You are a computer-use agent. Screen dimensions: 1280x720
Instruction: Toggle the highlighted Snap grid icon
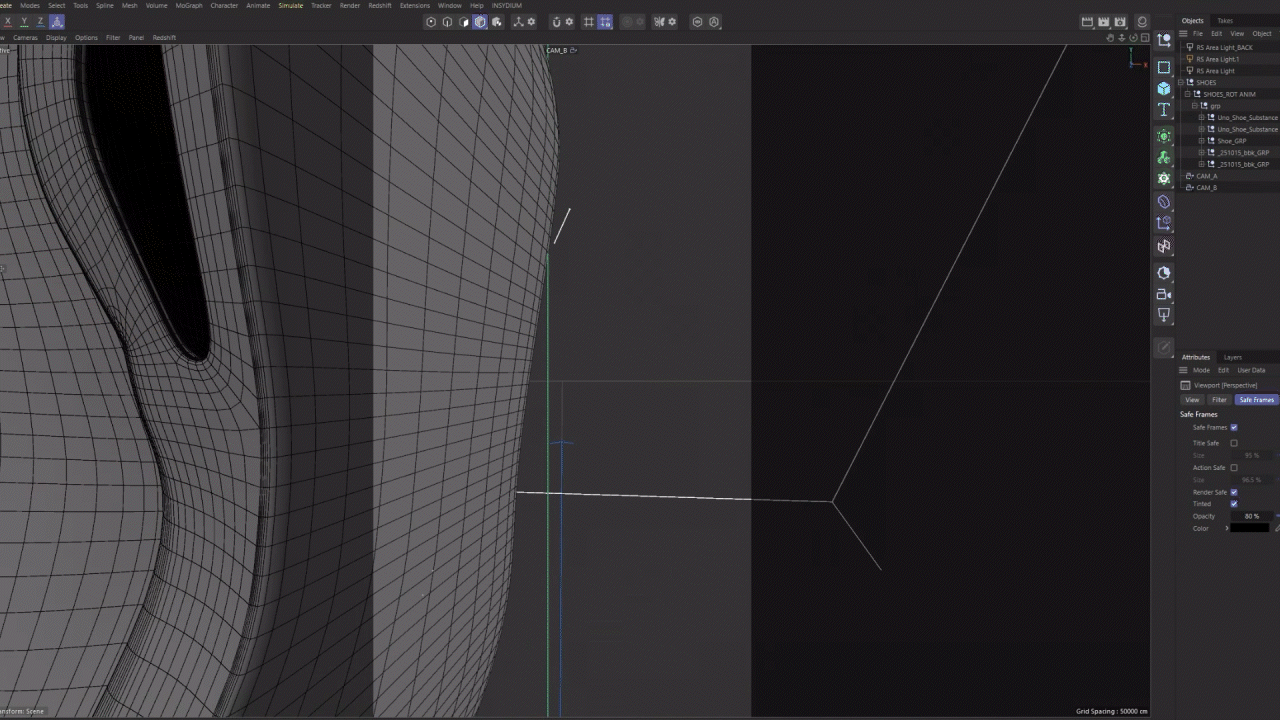coord(605,22)
